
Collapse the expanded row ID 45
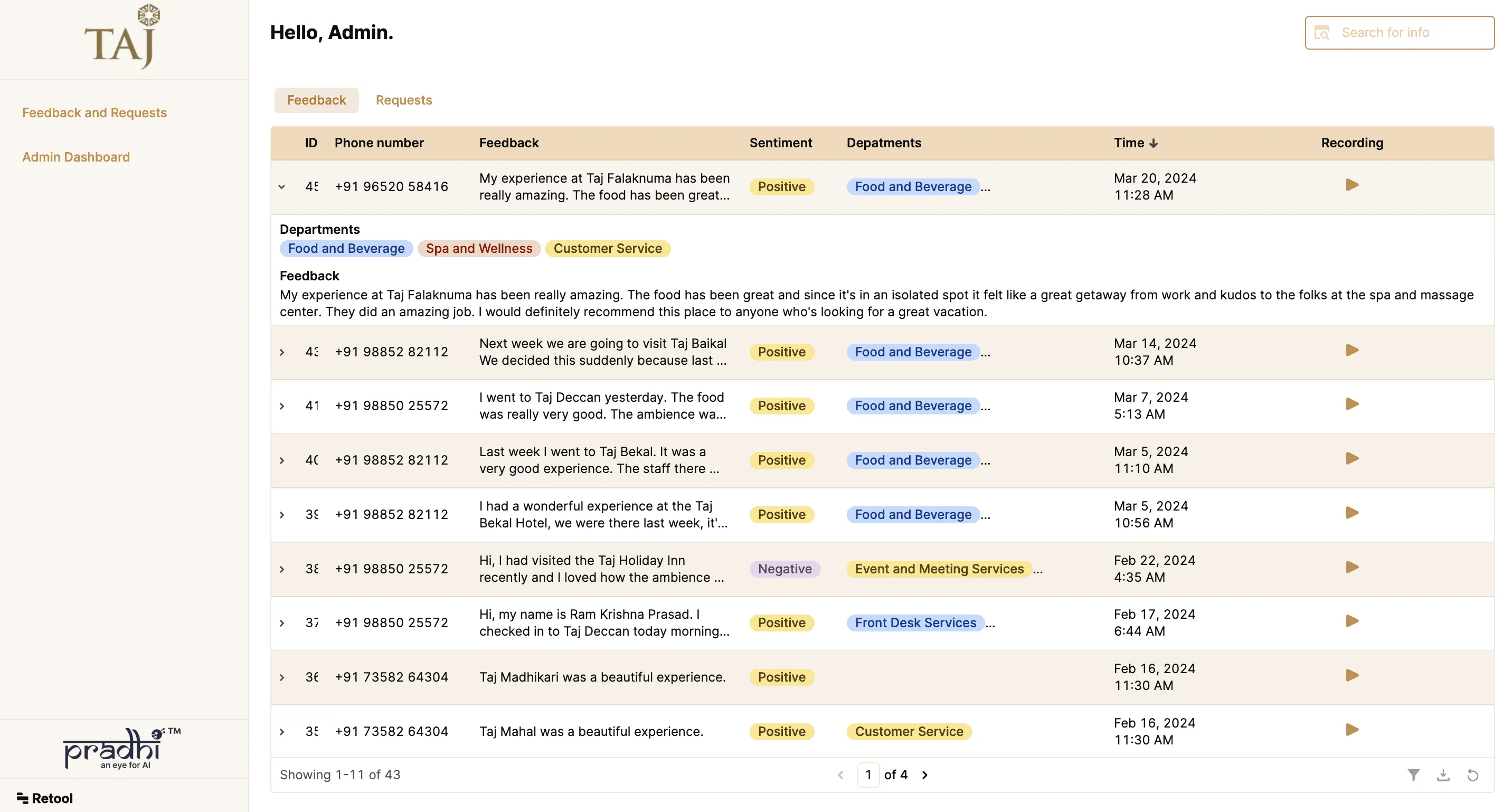(282, 187)
